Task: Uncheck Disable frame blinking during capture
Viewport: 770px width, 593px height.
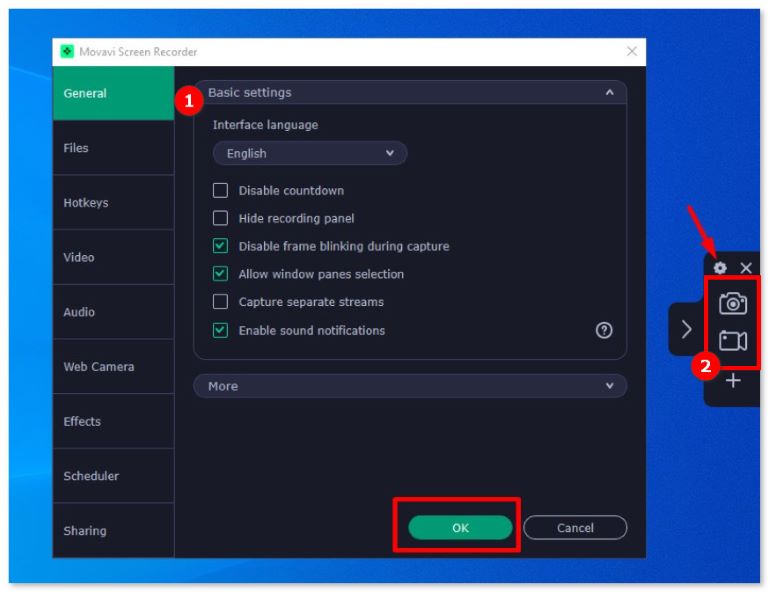Action: coord(220,245)
